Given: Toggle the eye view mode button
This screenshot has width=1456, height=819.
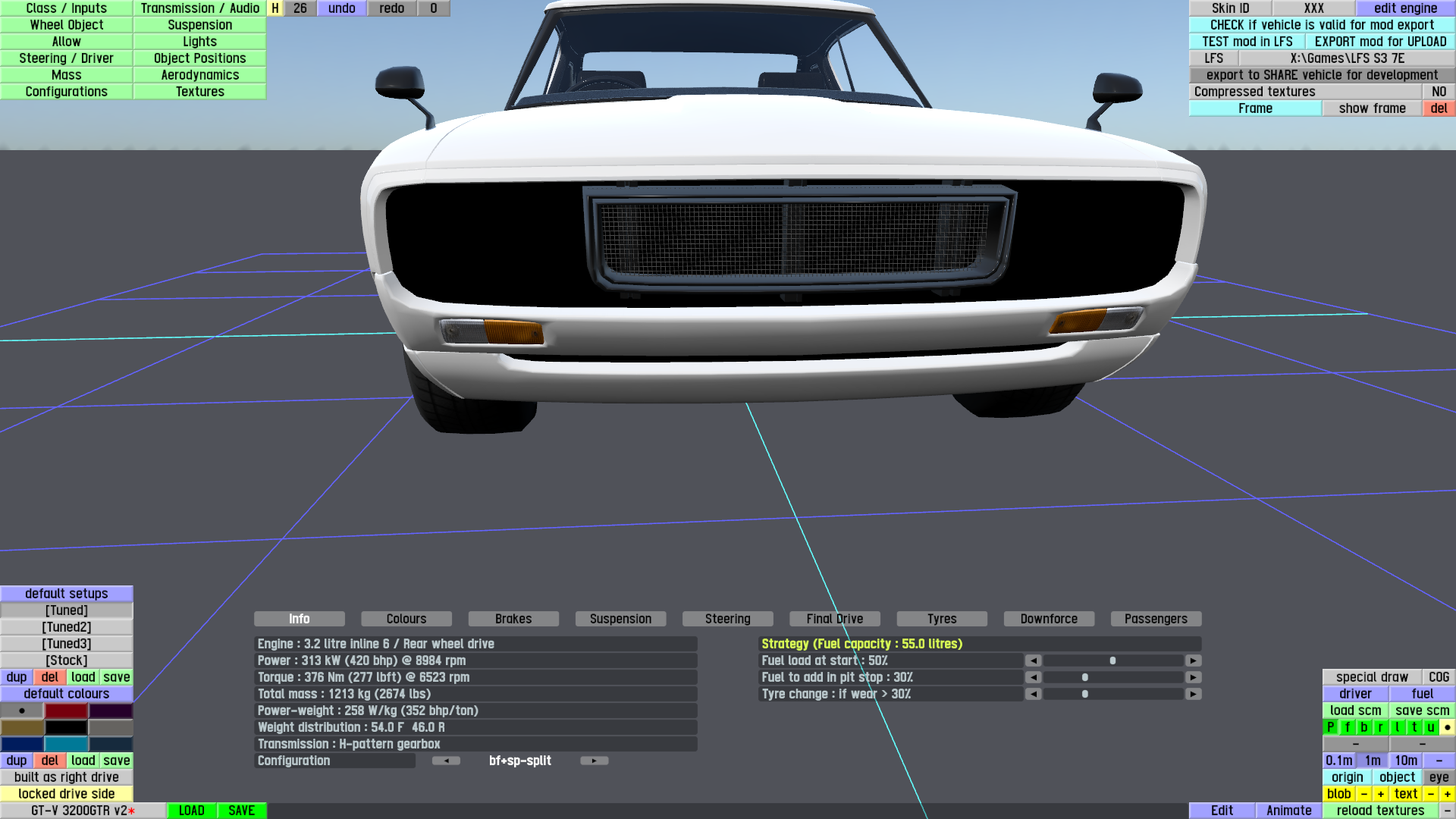Looking at the screenshot, I should 1439,777.
